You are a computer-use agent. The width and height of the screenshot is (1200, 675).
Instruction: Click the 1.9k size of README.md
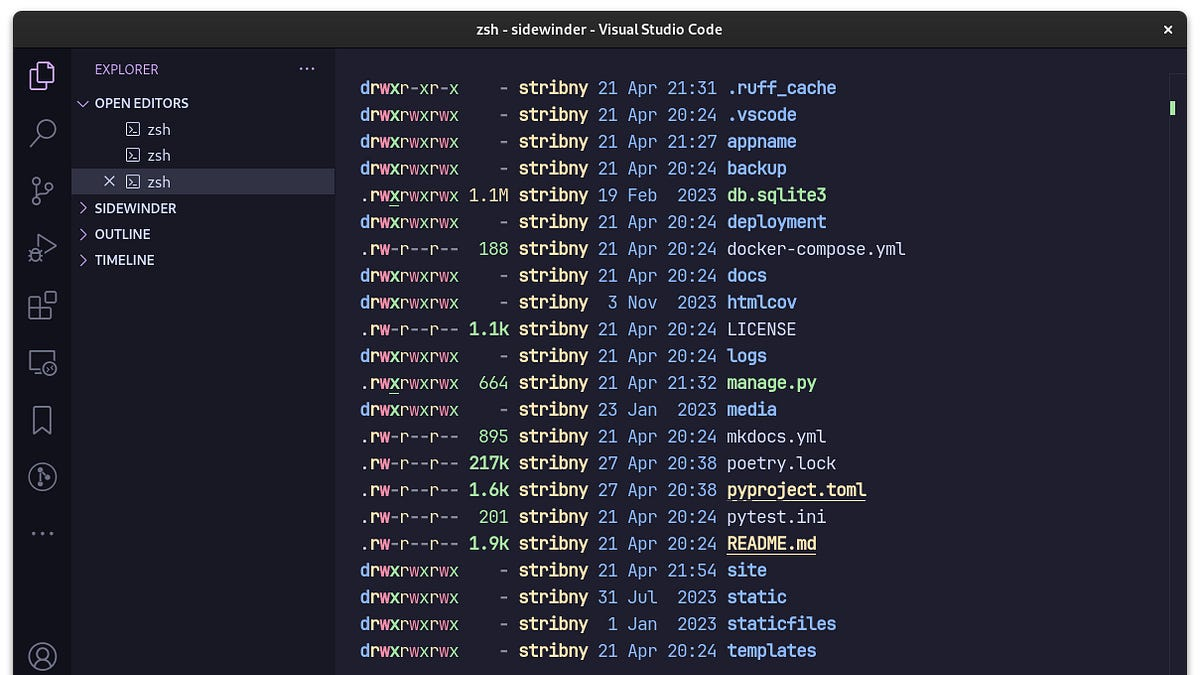pyautogui.click(x=488, y=544)
